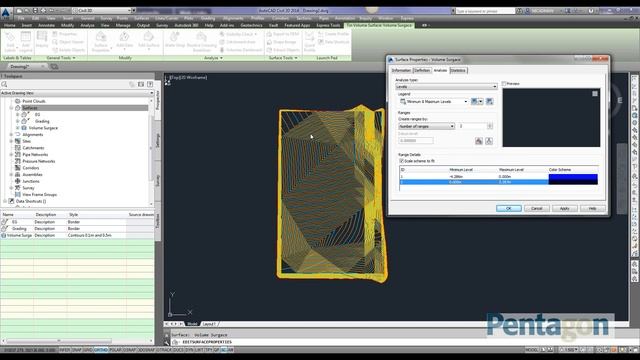Click the AutoCAD application menu logo
This screenshot has width=640, height=360.
pos(6,13)
